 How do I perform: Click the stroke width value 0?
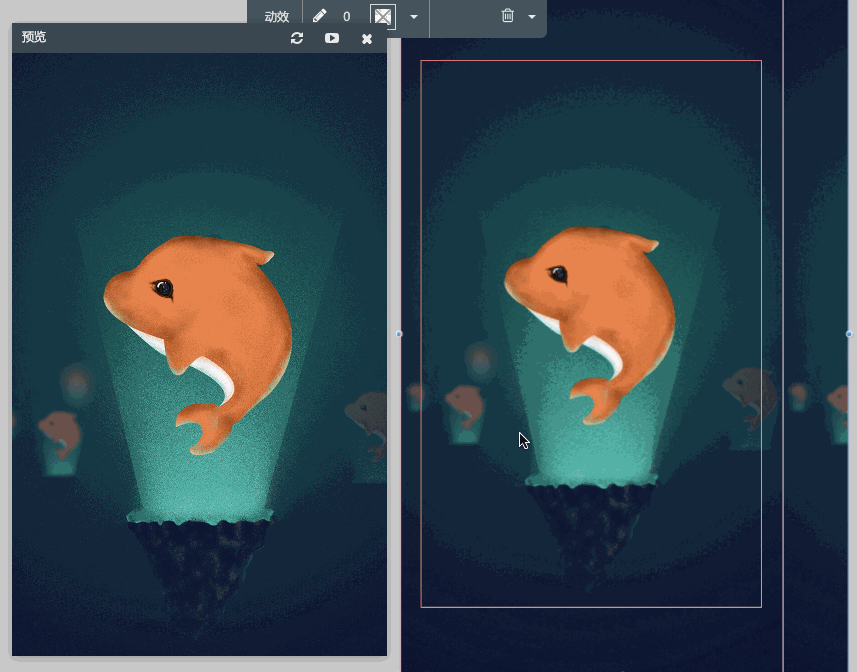click(347, 16)
